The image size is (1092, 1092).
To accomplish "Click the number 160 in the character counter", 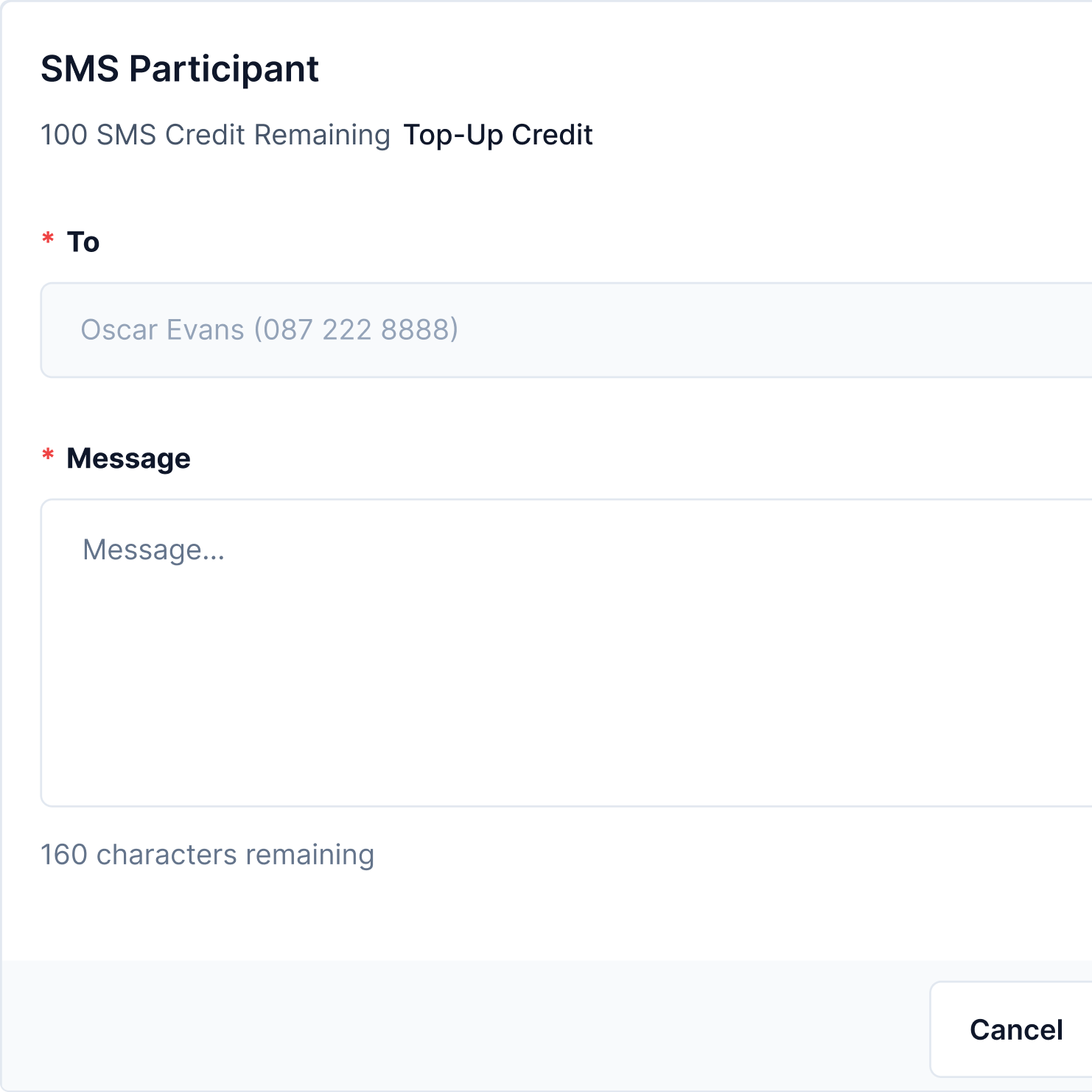I will pyautogui.click(x=64, y=855).
